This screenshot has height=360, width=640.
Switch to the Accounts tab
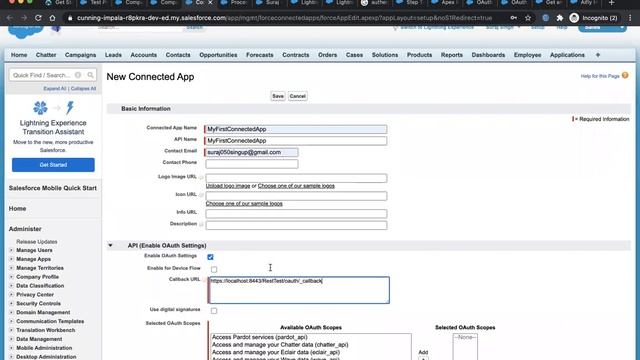point(143,55)
